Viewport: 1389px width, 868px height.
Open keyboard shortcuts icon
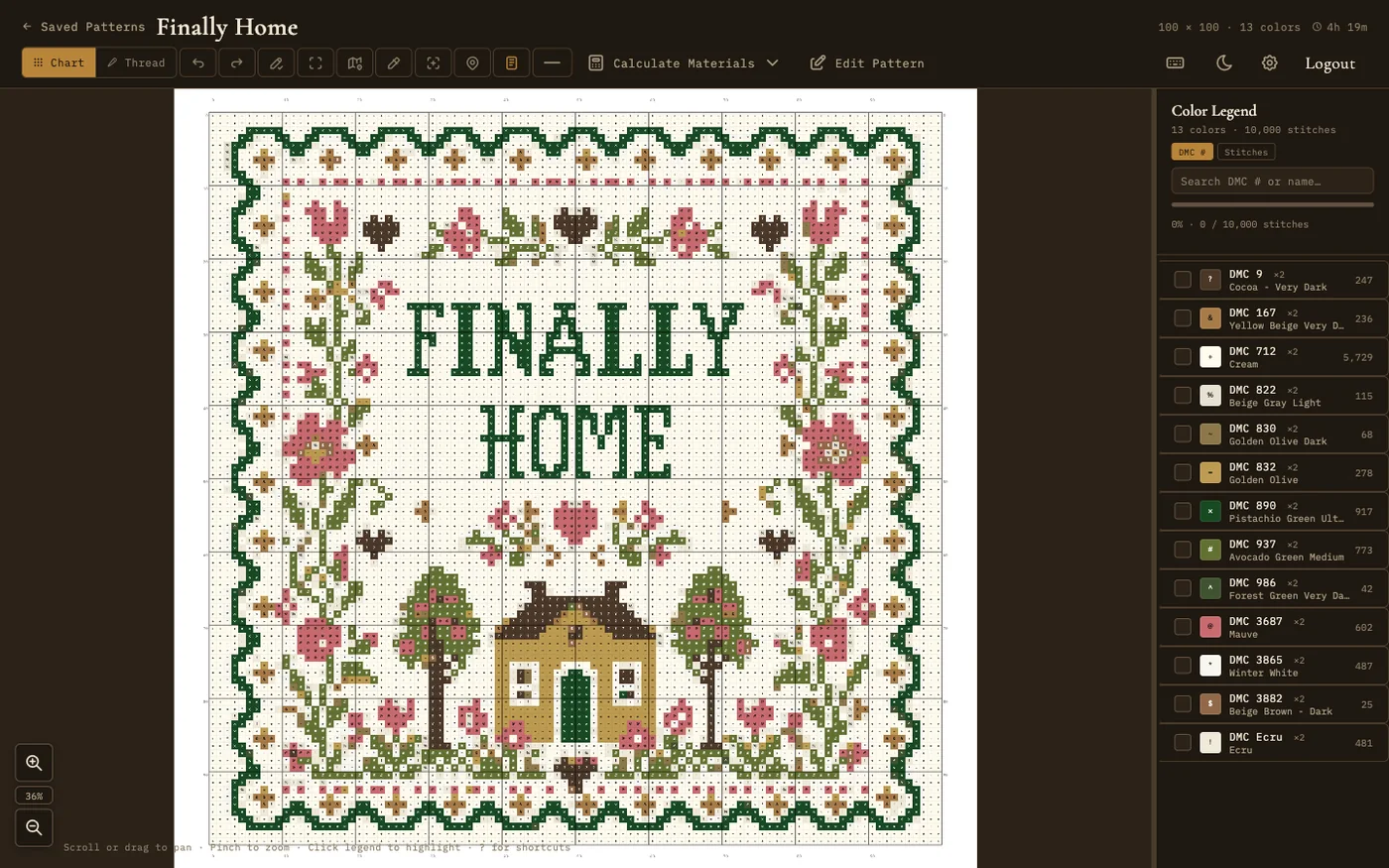coord(1175,62)
